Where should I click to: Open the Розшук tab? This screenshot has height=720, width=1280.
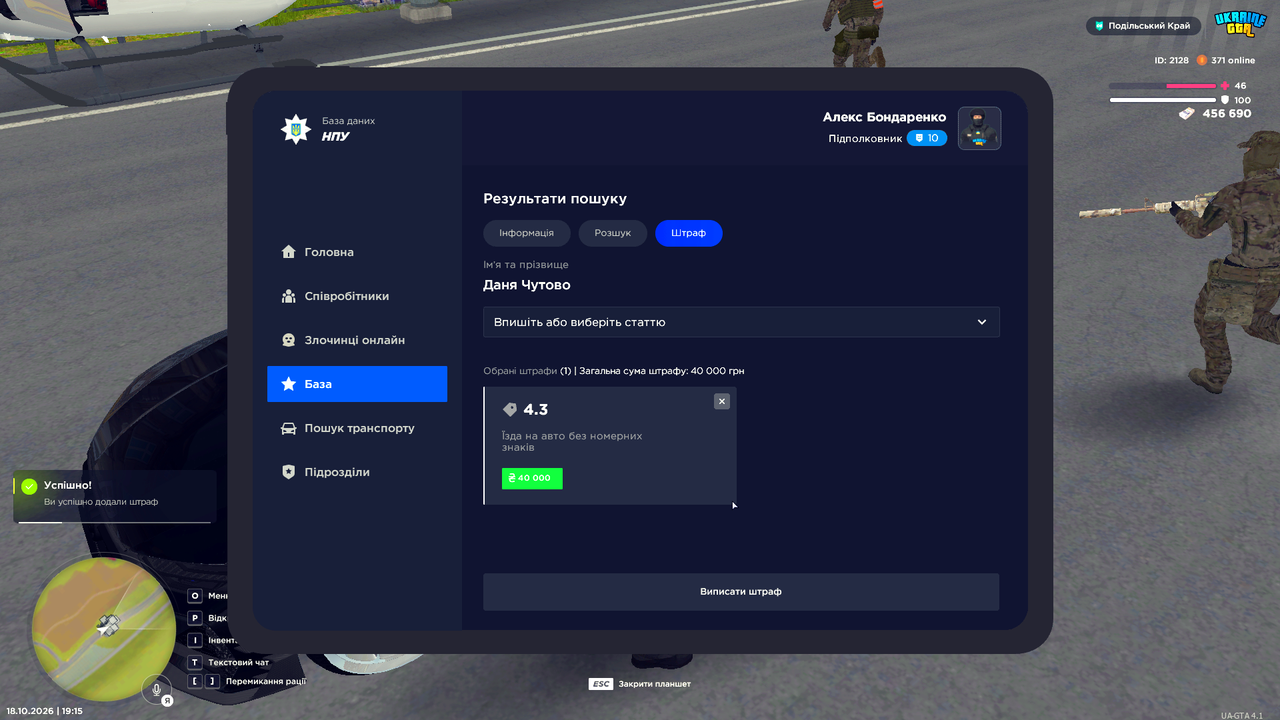[613, 233]
